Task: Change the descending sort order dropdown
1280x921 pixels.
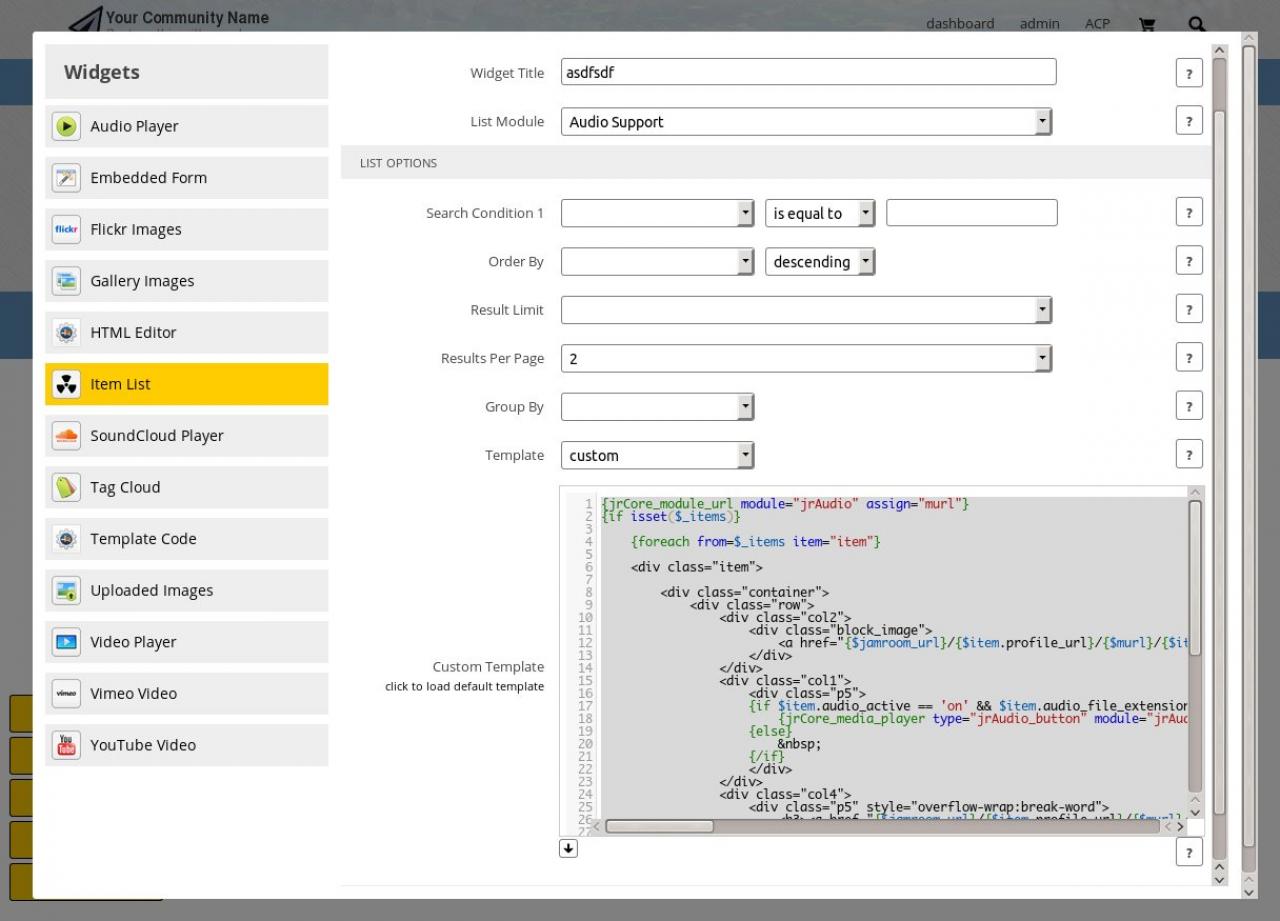Action: tap(820, 262)
